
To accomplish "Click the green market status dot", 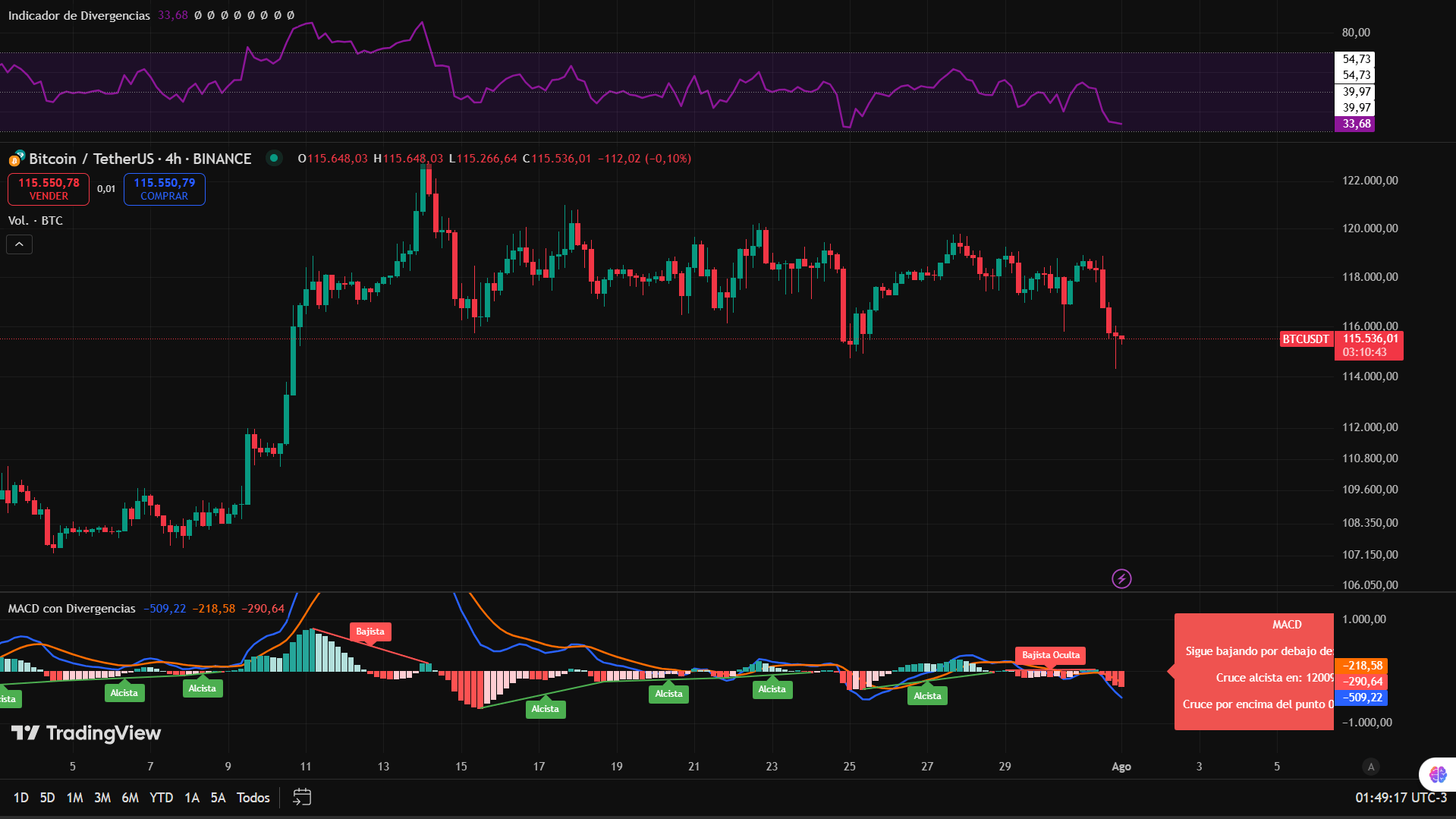I will [274, 158].
